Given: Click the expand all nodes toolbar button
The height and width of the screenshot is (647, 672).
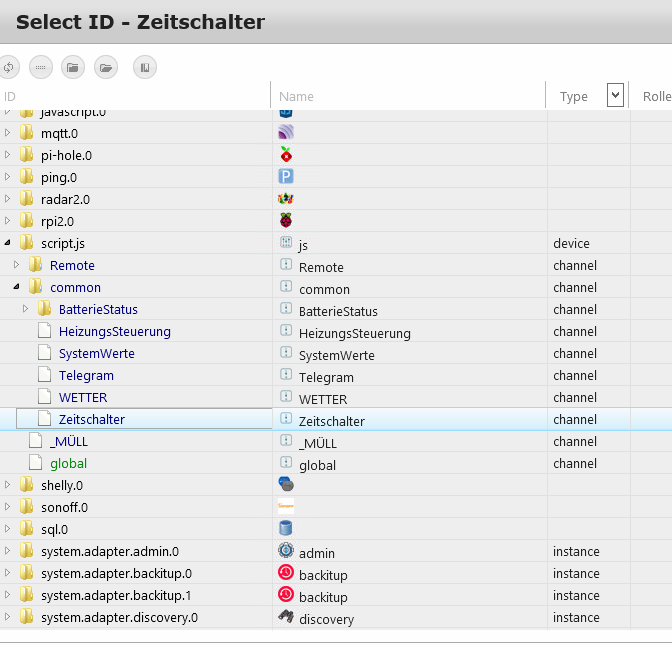Looking at the screenshot, I should [106, 67].
